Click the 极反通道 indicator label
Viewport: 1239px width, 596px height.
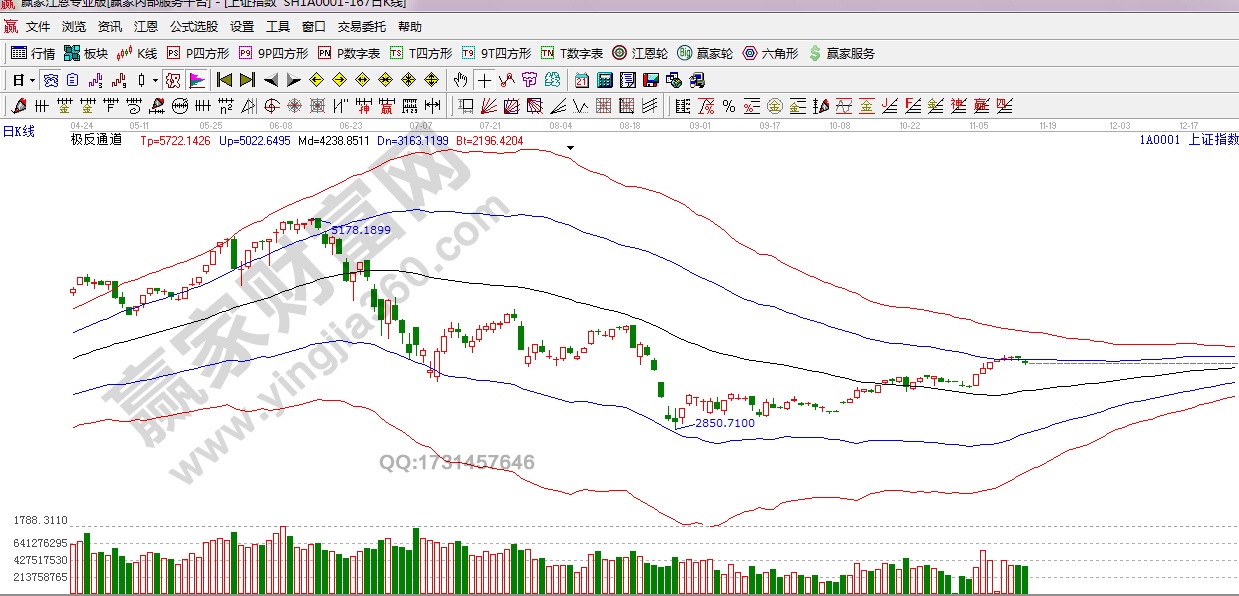[96, 141]
